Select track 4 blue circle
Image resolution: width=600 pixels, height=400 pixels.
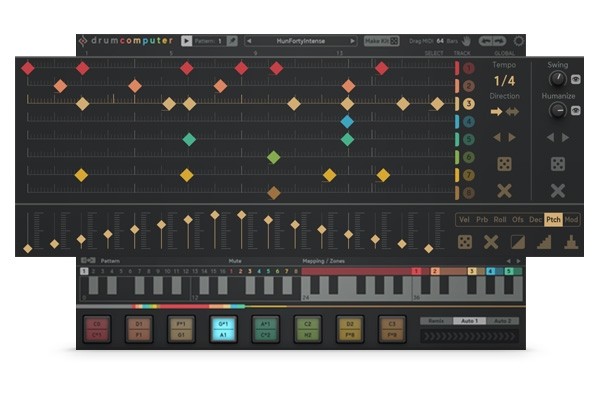[469, 122]
